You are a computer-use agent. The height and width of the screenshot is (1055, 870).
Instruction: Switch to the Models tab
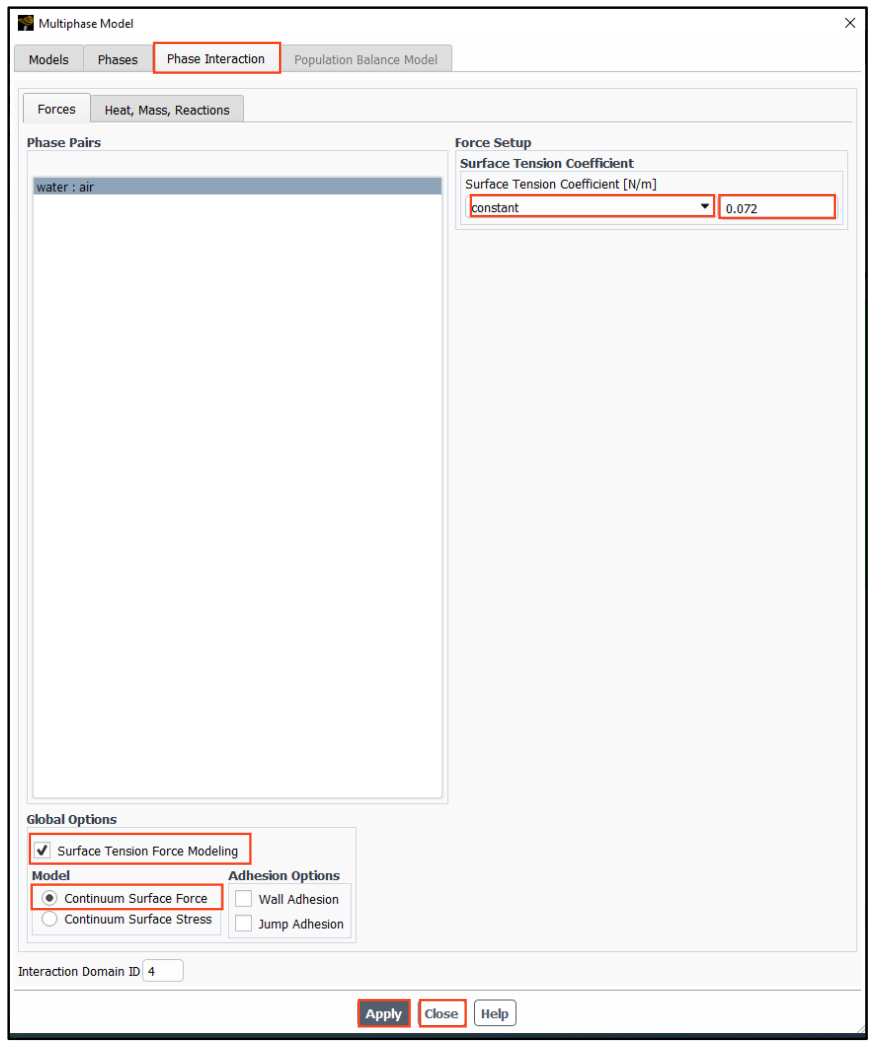[x=48, y=59]
